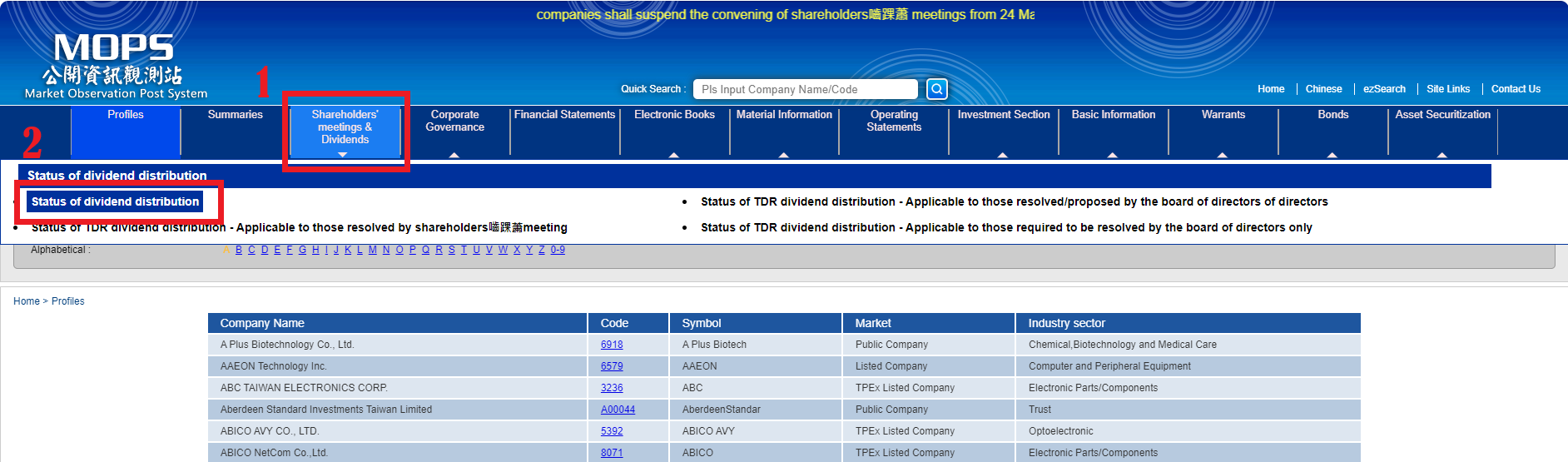Select highlighted Status of dividend distribution item
The height and width of the screenshot is (462, 1568).
click(x=116, y=201)
